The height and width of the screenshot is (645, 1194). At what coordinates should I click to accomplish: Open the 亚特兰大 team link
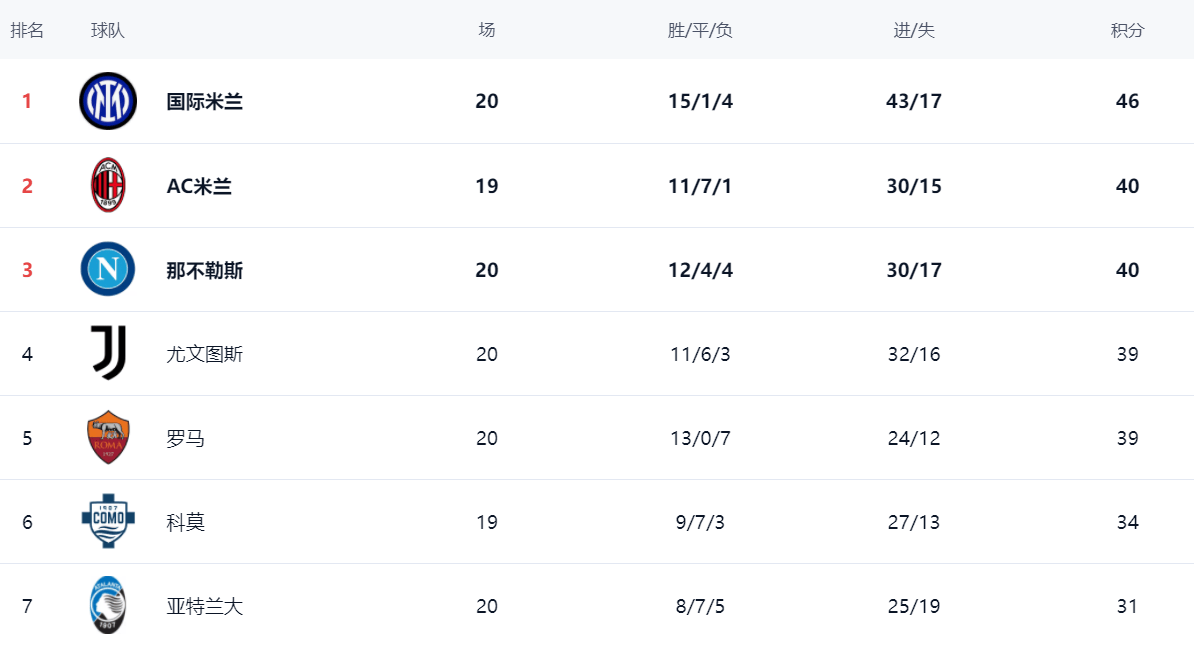(204, 606)
